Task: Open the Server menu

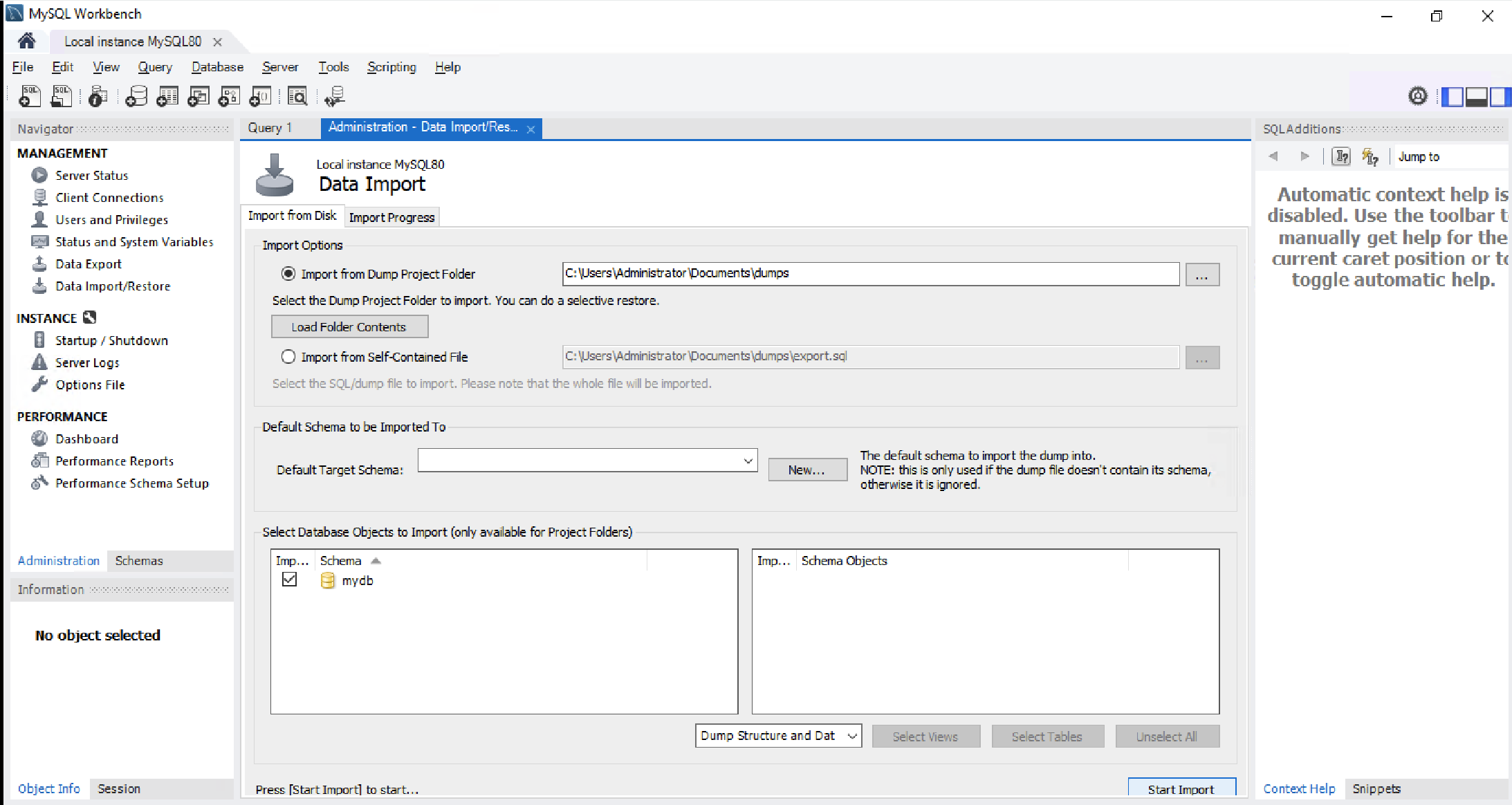Action: [280, 67]
